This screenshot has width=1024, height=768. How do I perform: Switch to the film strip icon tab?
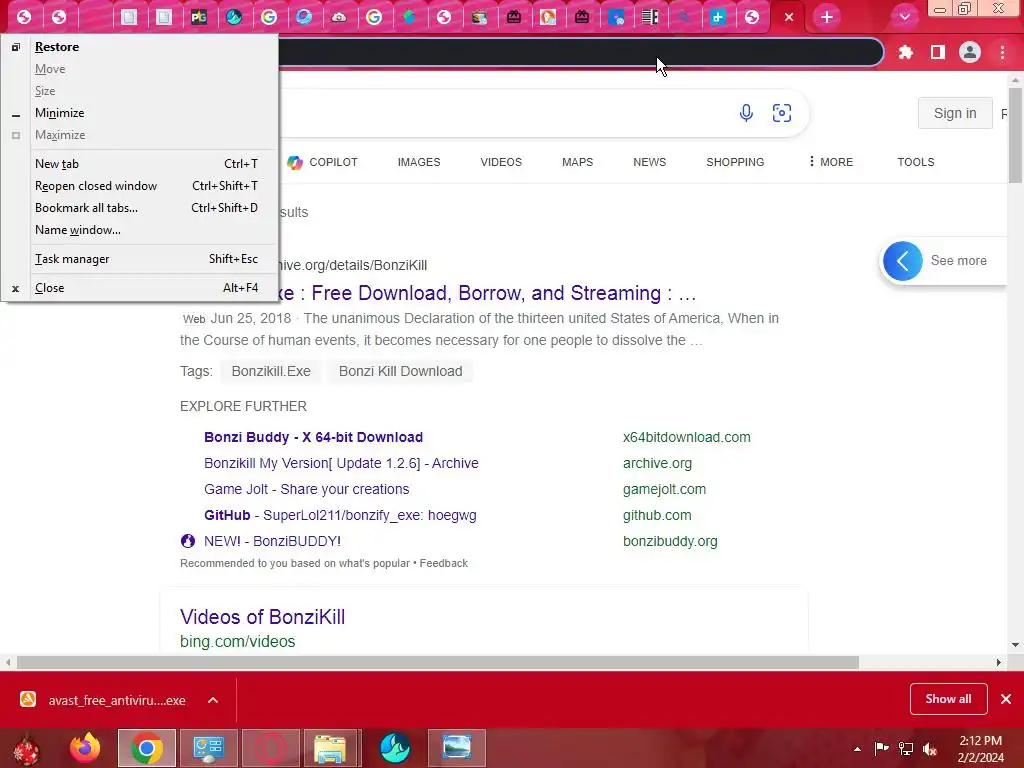(650, 17)
